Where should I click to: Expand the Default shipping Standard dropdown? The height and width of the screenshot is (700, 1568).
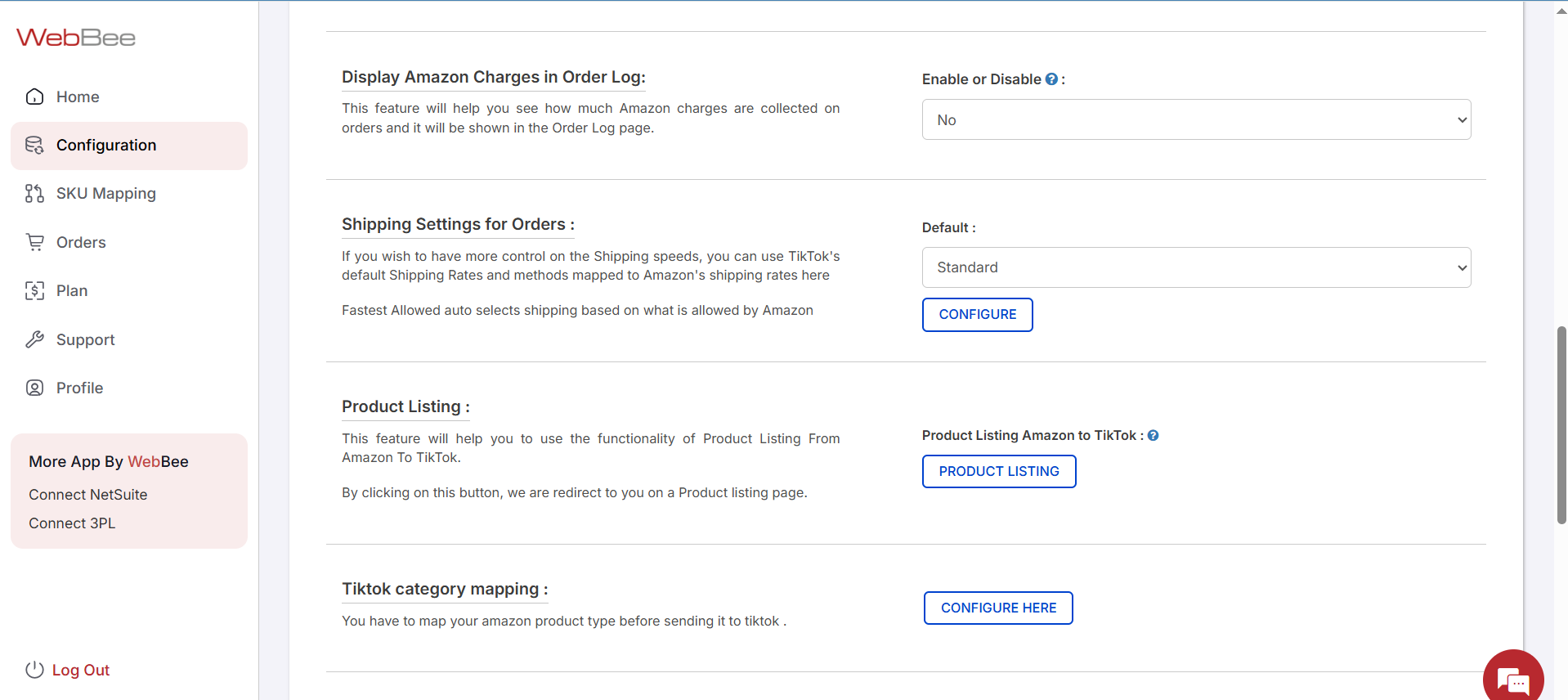click(1196, 267)
